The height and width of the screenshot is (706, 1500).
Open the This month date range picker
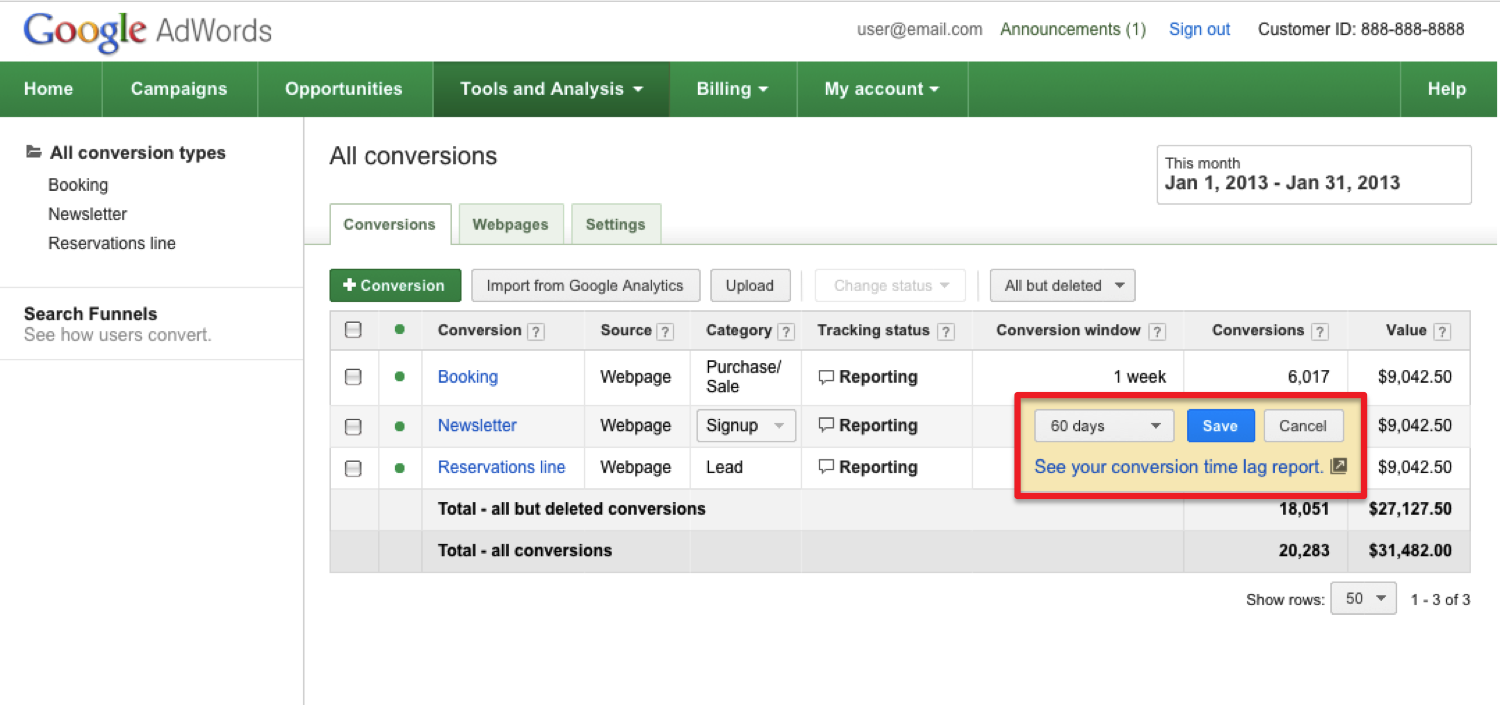pyautogui.click(x=1314, y=175)
